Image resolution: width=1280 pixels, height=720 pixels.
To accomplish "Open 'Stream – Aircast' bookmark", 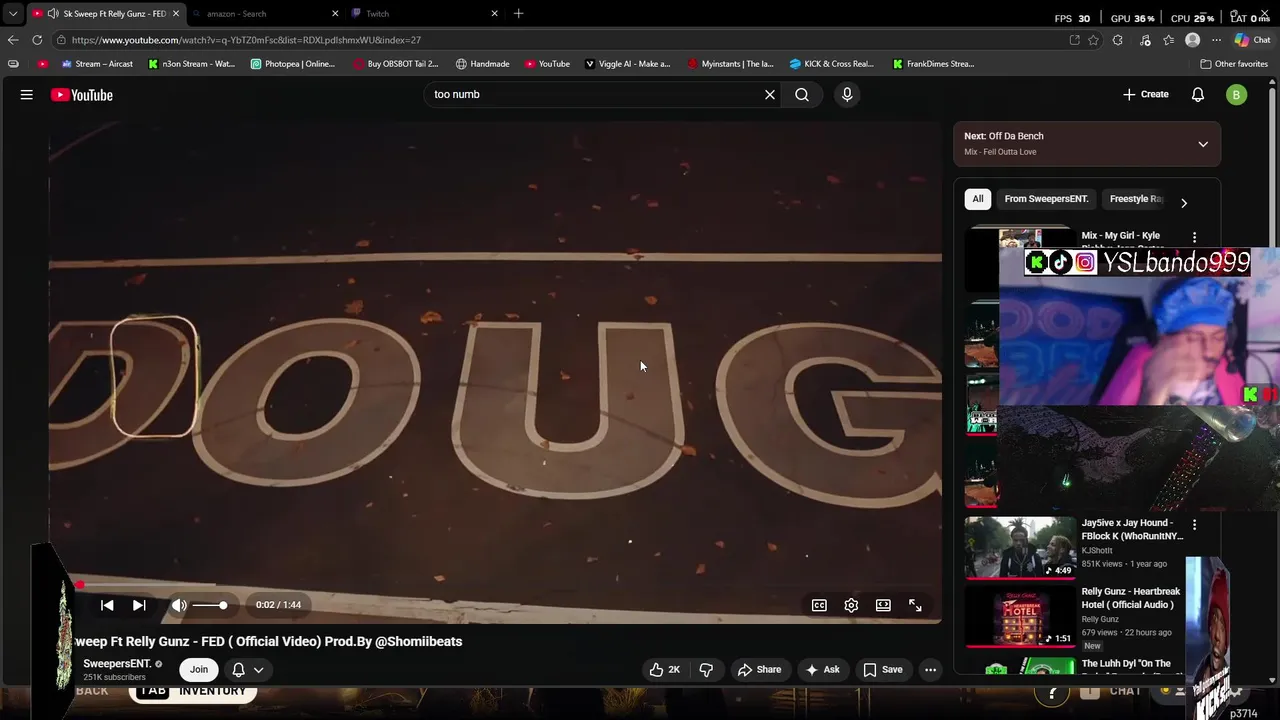I will pyautogui.click(x=97, y=64).
